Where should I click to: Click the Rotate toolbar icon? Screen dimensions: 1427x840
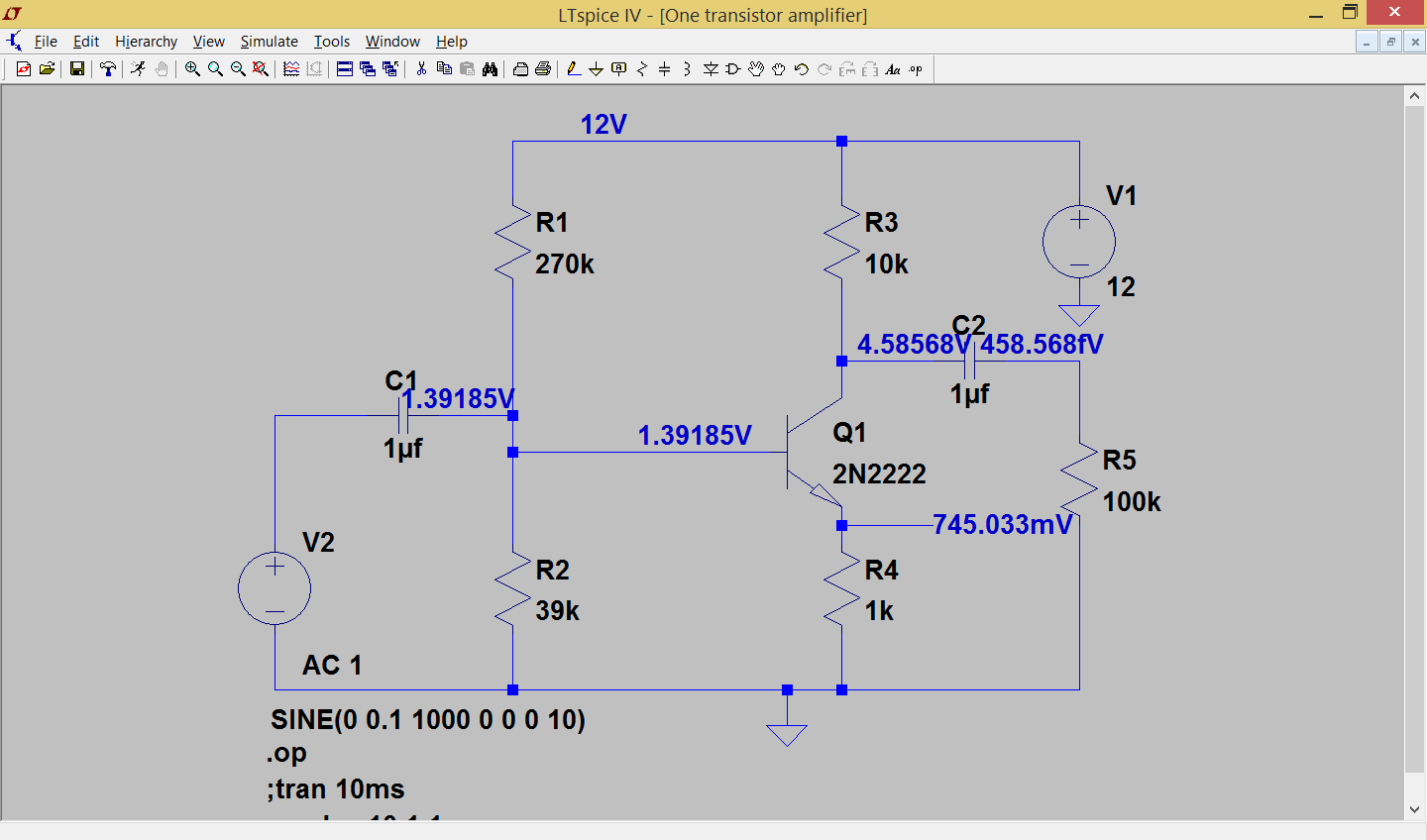coord(847,69)
